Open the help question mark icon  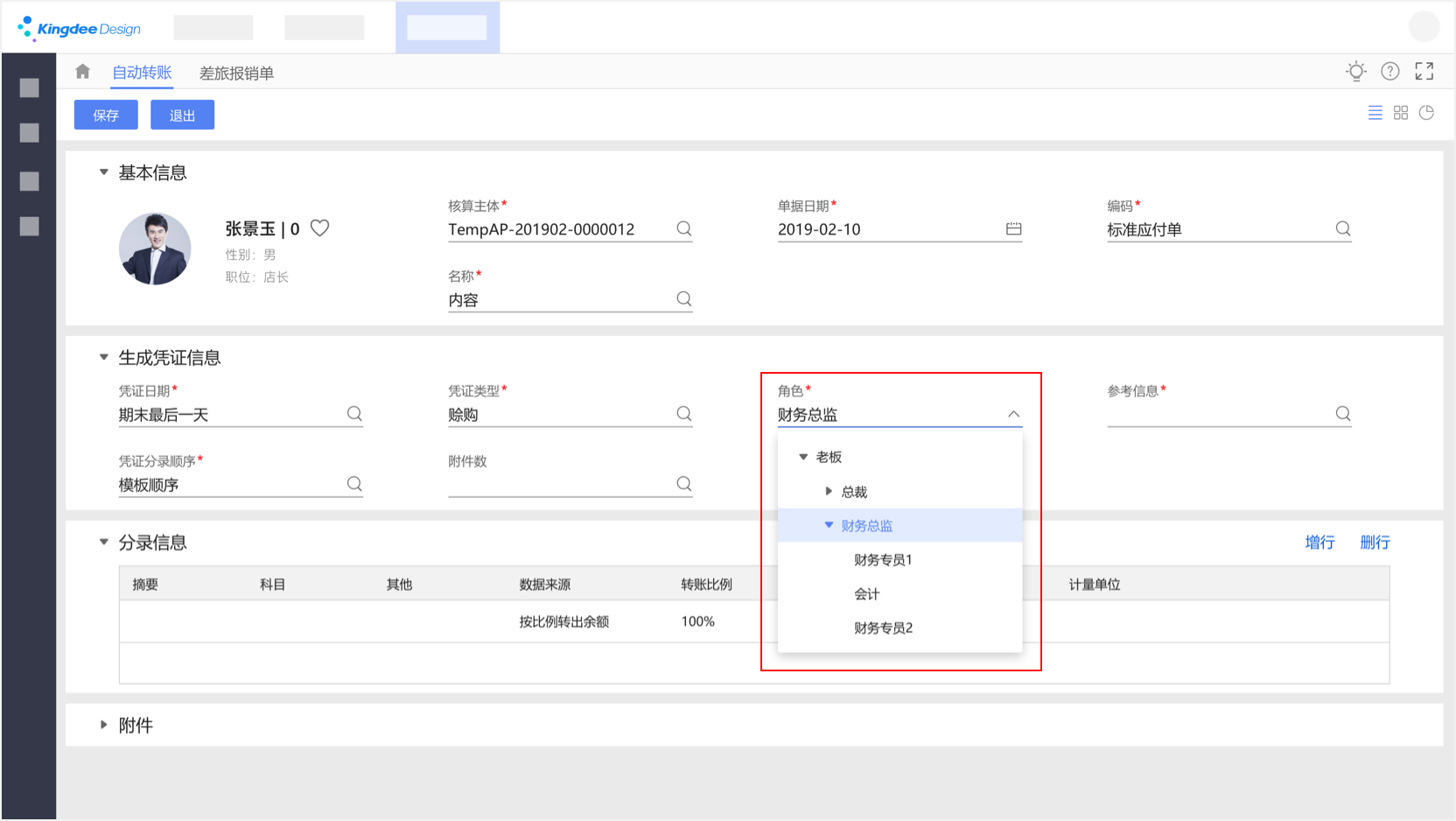[1389, 72]
